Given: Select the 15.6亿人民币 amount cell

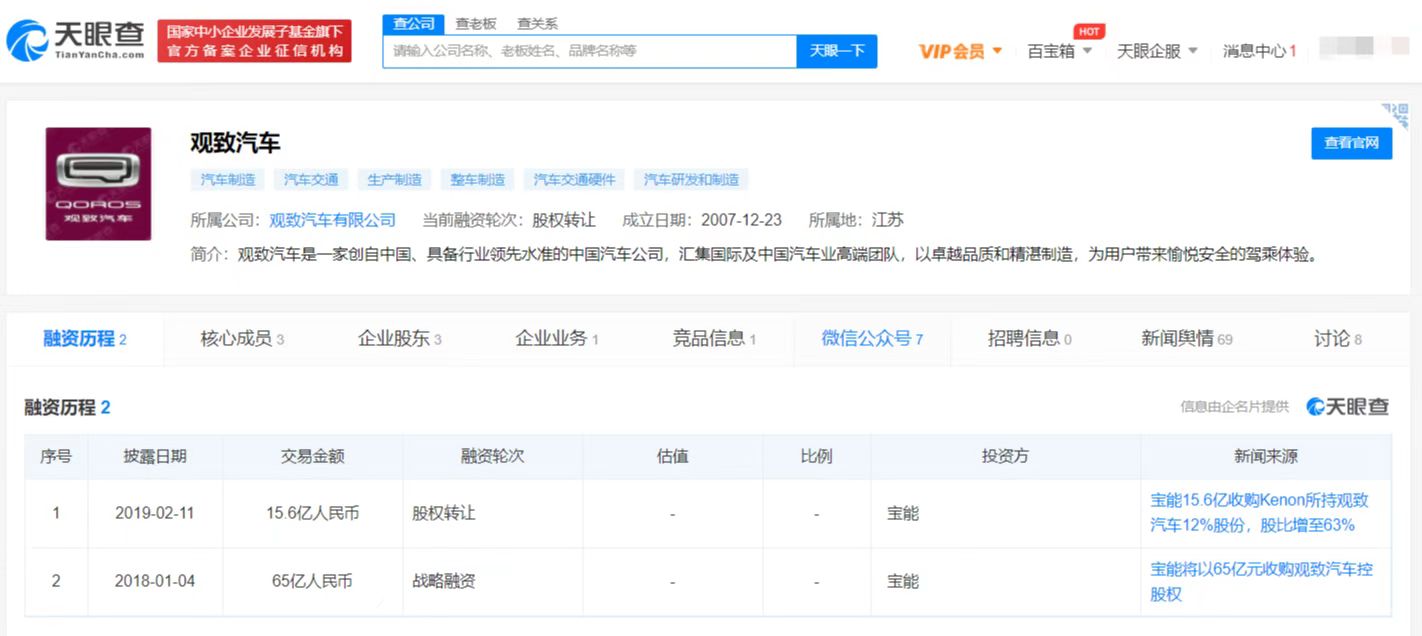Looking at the screenshot, I should tap(312, 513).
